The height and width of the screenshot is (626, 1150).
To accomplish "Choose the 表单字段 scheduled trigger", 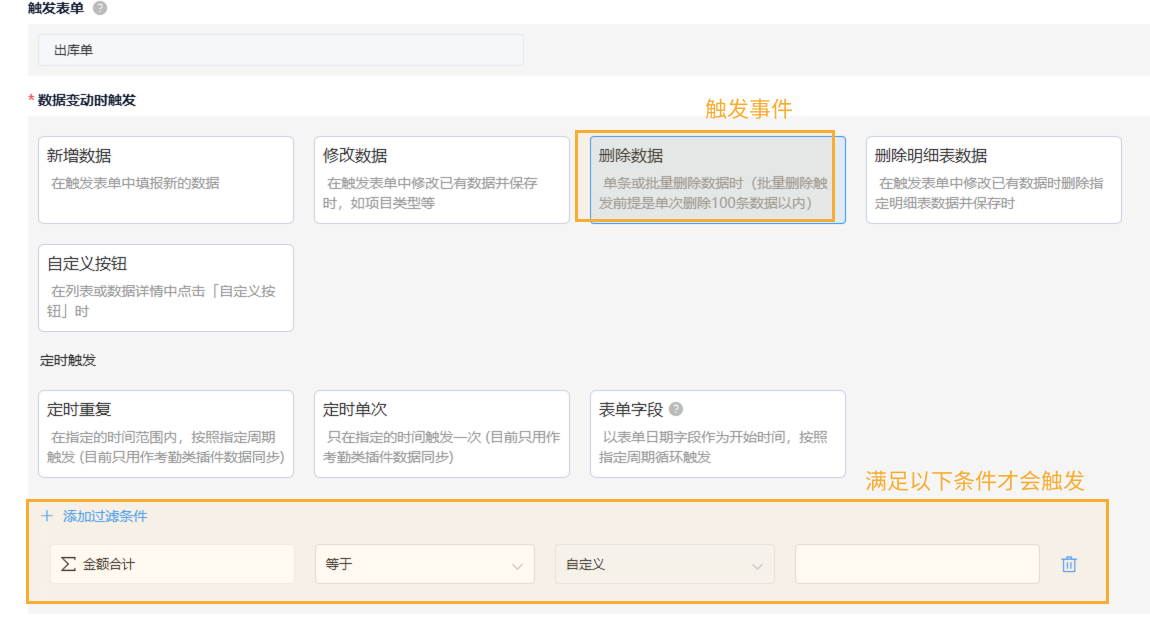I will (x=717, y=434).
